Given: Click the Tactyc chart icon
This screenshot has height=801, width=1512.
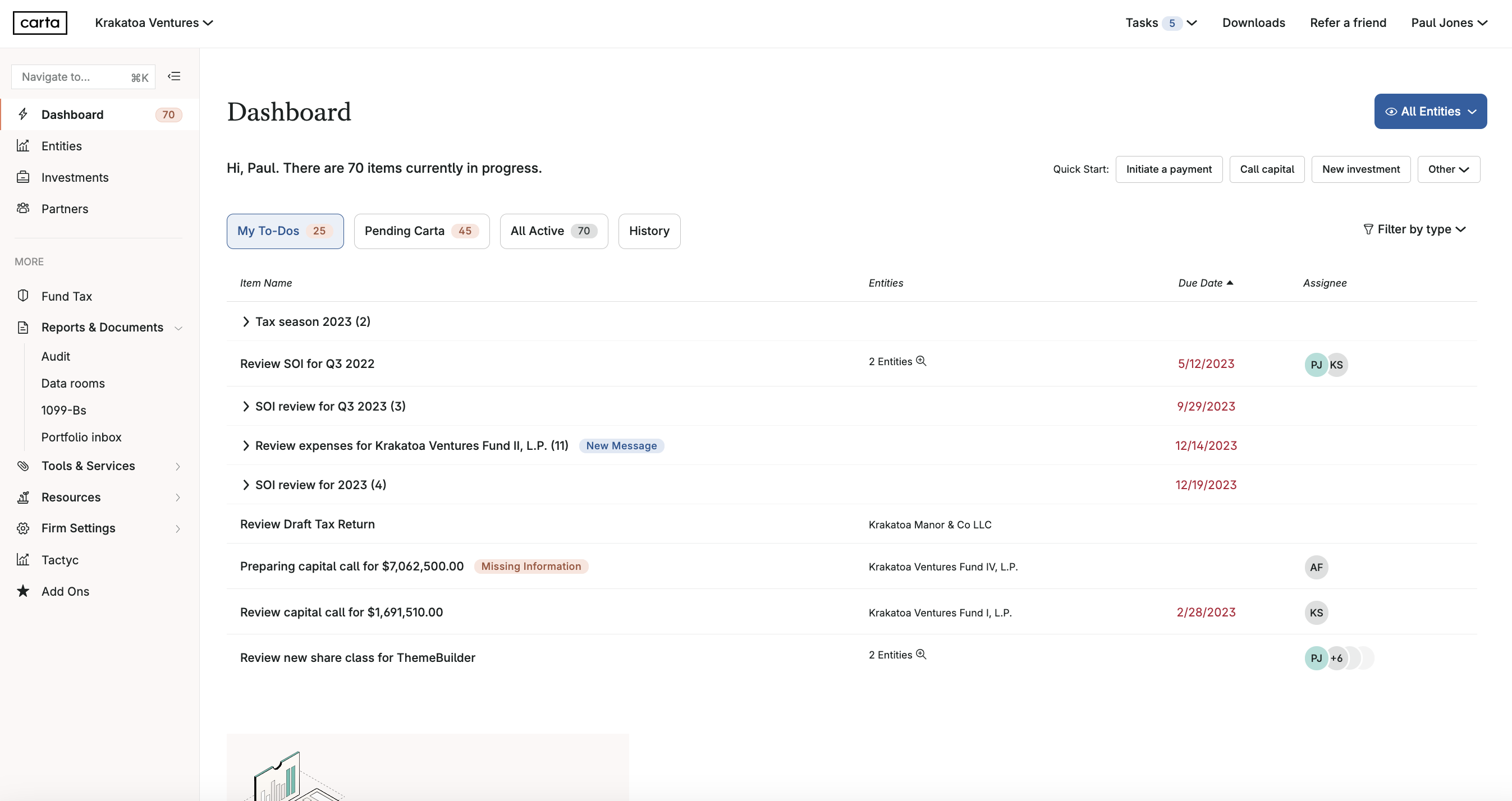Looking at the screenshot, I should 23,559.
